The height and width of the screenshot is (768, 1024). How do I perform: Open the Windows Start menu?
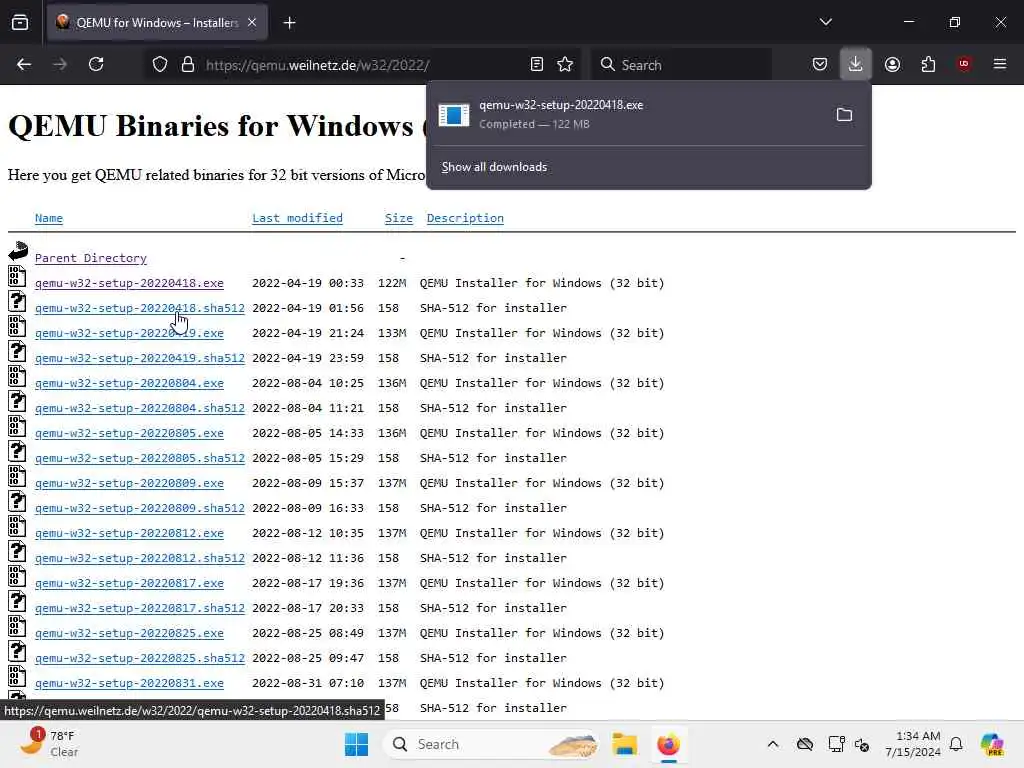point(357,744)
